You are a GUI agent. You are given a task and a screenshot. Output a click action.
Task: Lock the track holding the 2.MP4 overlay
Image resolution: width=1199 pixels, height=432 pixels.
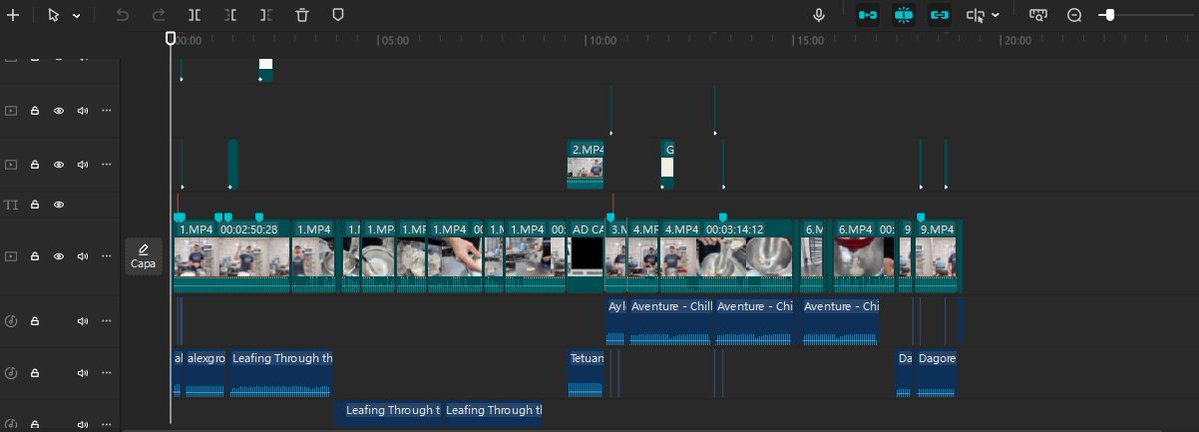pos(34,164)
